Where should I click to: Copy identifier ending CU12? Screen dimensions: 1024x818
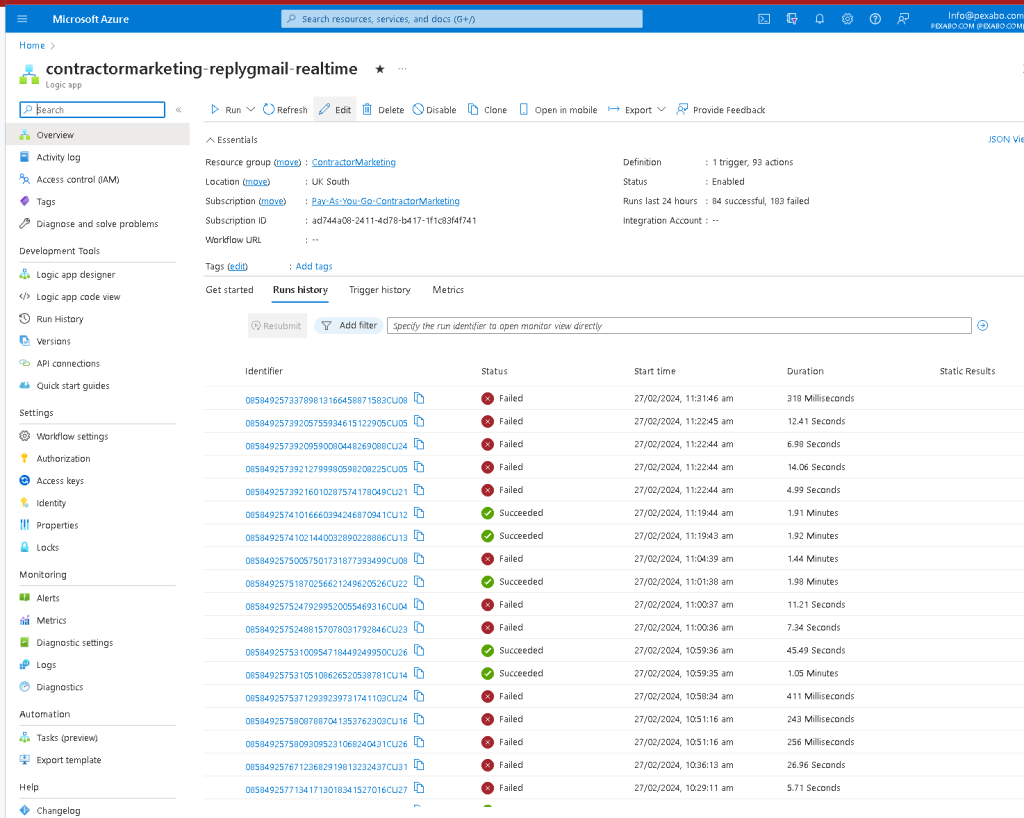coord(419,513)
